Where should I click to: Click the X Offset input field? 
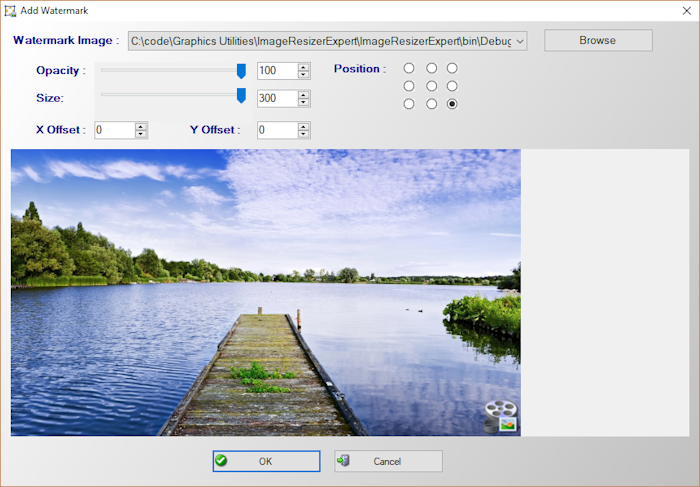(x=115, y=130)
